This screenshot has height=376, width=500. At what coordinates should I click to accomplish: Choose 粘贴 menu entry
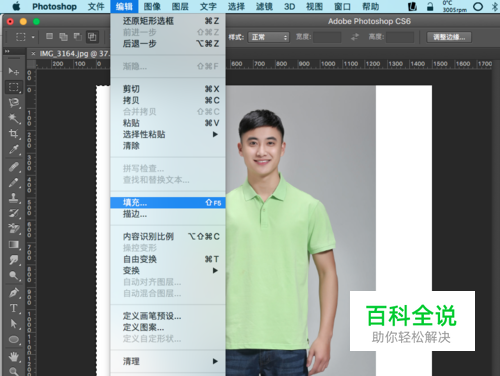click(x=168, y=123)
